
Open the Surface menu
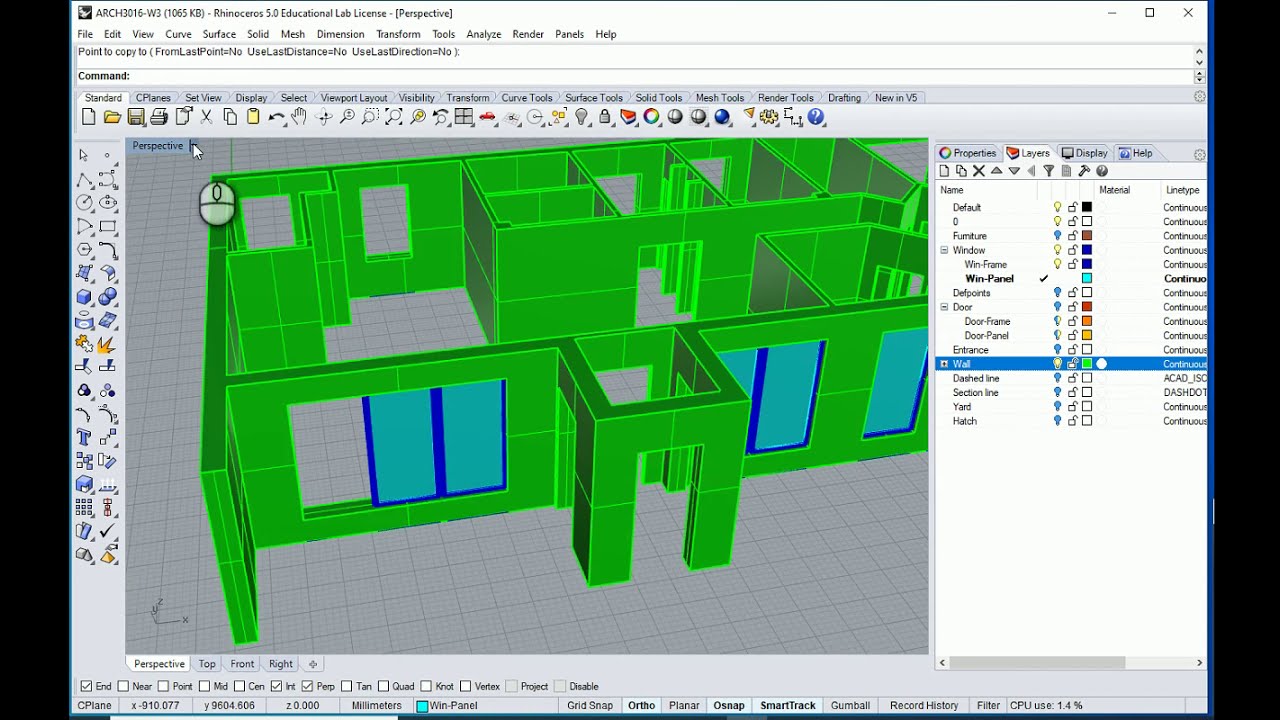point(219,34)
